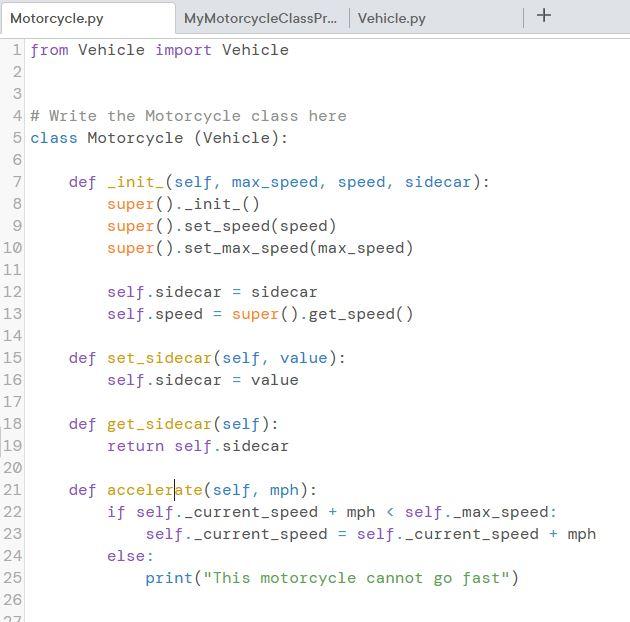Click the line 1 import statement
Viewport: 630px width, 622px height.
(160, 50)
